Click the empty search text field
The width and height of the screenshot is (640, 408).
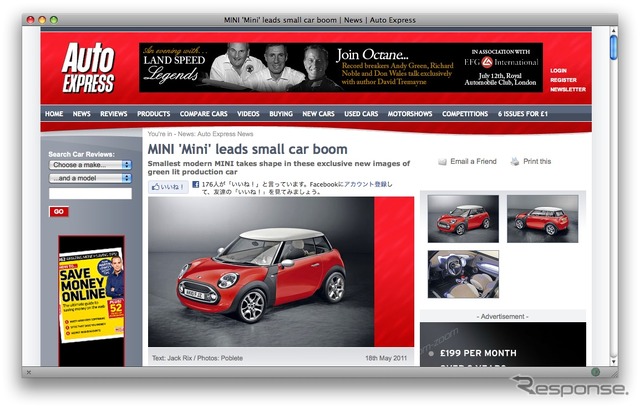coord(90,193)
